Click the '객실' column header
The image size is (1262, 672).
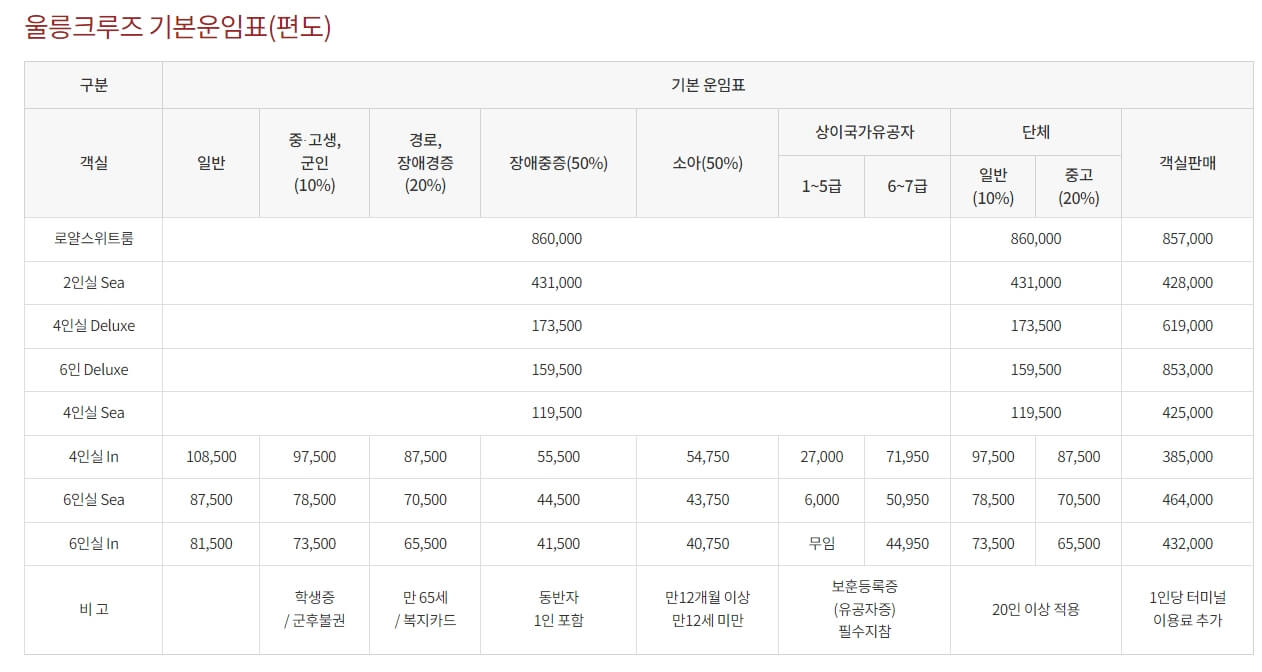tap(94, 163)
